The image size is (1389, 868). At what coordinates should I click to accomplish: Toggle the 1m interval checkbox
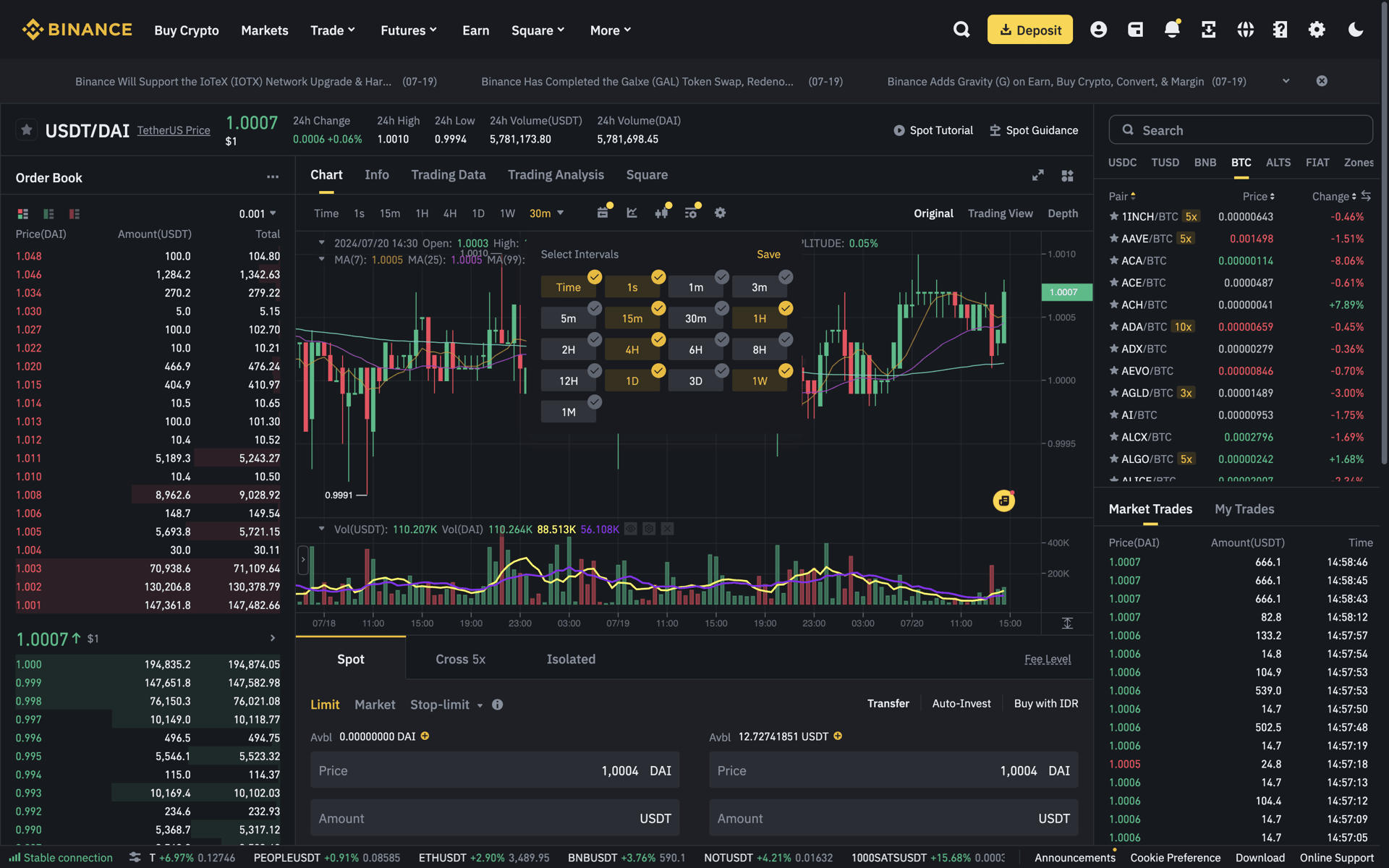[722, 277]
